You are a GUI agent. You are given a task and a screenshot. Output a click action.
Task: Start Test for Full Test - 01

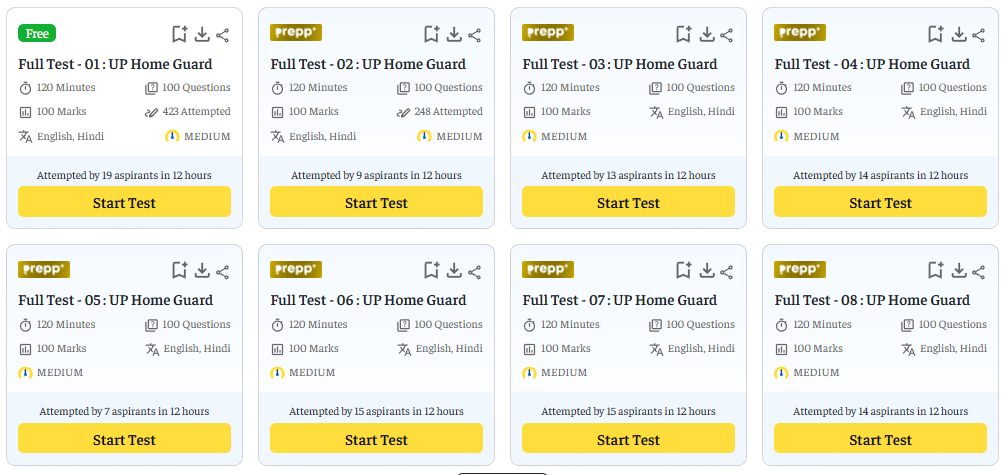pos(124,202)
